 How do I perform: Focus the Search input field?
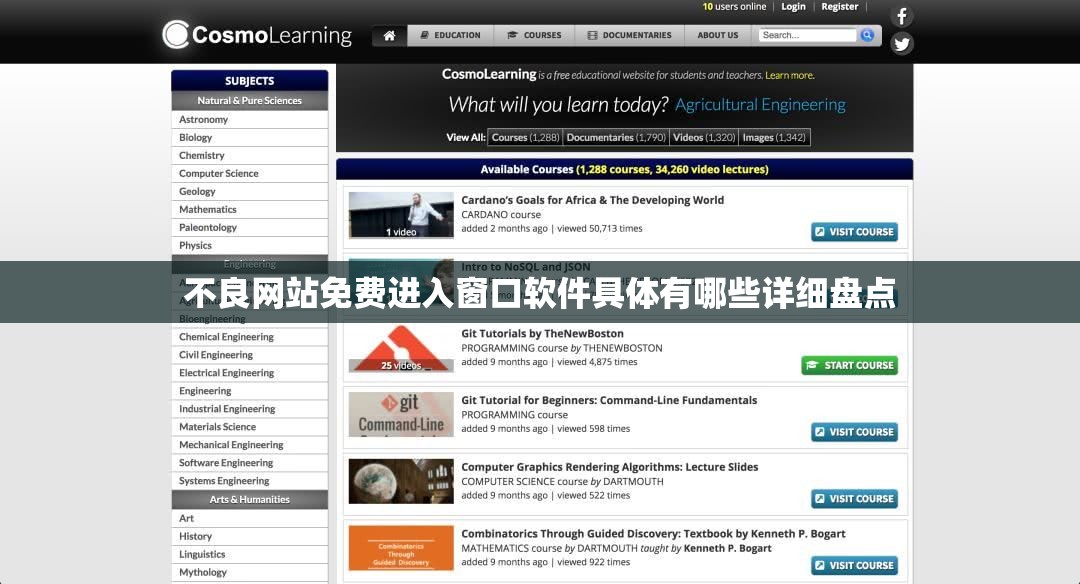[x=807, y=35]
